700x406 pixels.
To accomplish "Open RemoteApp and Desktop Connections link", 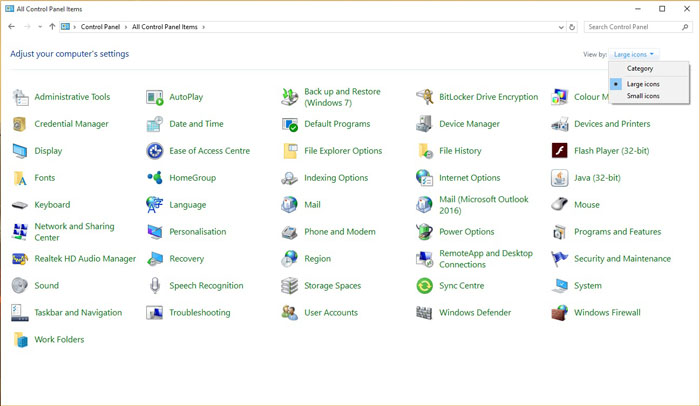I will (486, 259).
